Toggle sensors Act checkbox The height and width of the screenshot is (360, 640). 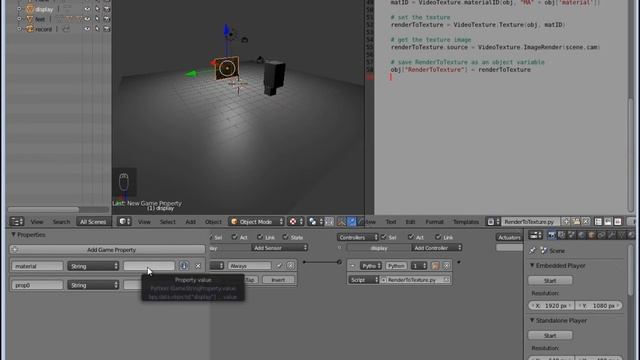click(235, 237)
